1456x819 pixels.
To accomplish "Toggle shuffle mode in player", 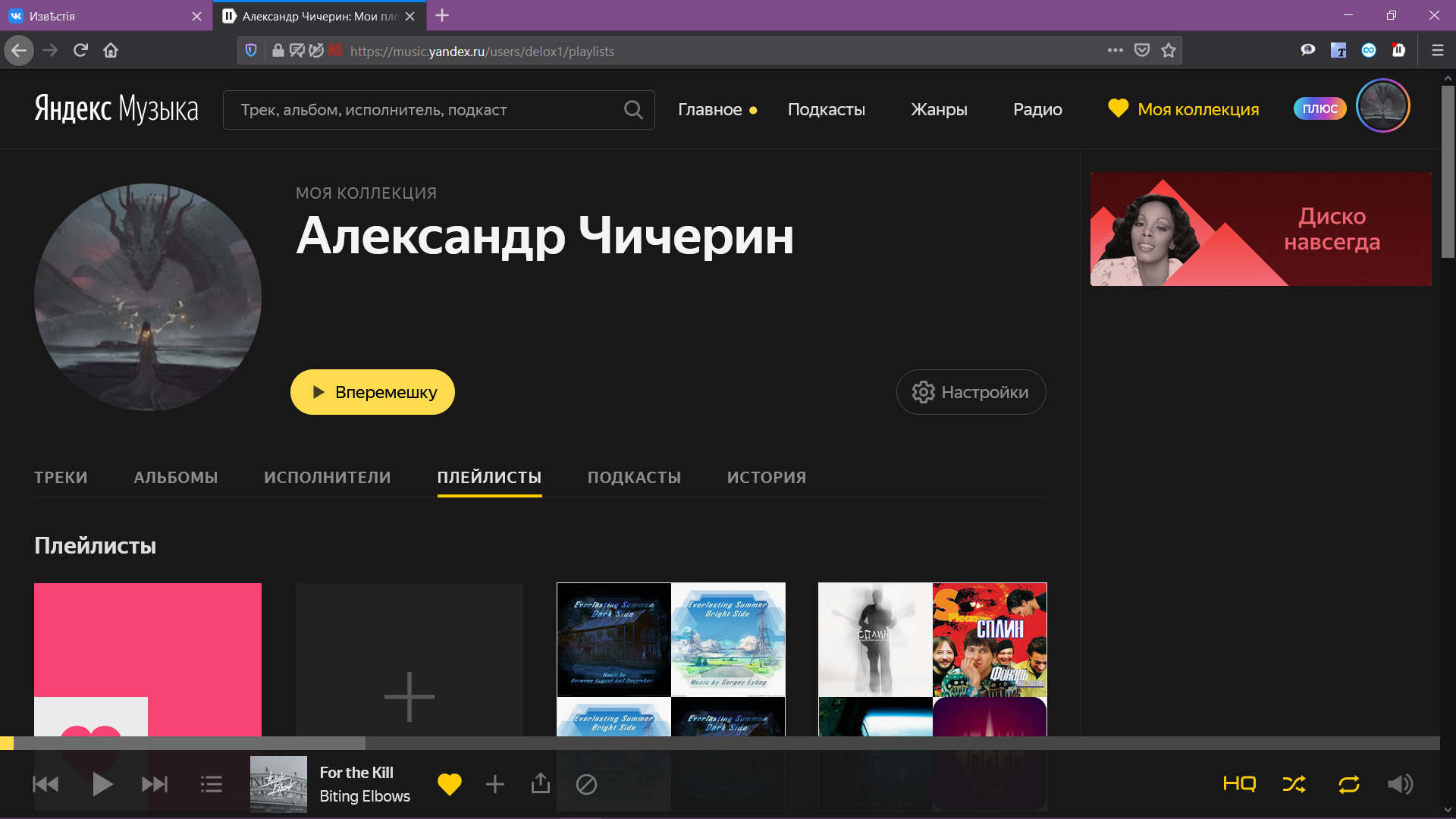I will pos(1294,784).
